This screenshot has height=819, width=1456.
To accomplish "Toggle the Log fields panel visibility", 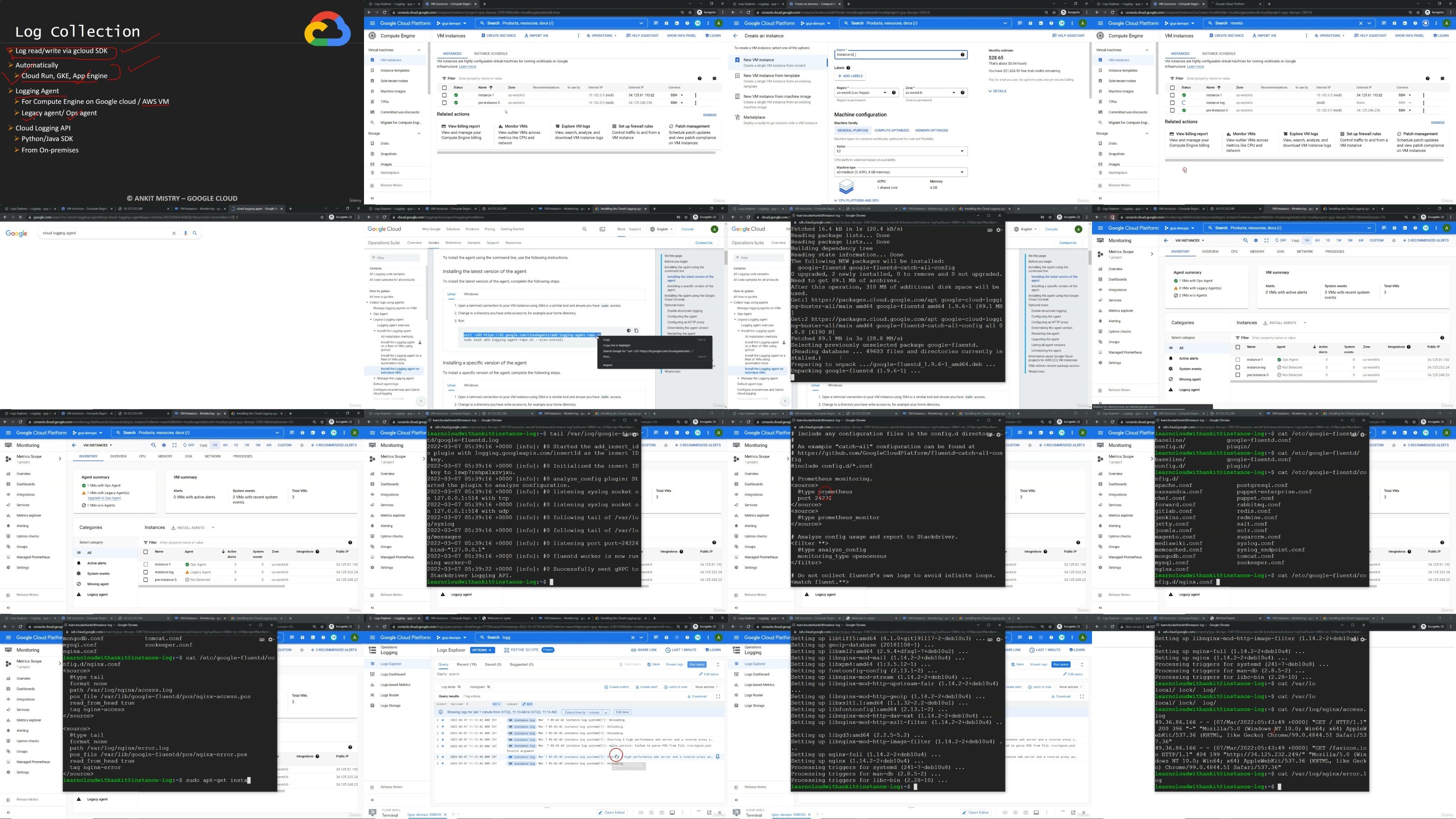I will [x=452, y=688].
